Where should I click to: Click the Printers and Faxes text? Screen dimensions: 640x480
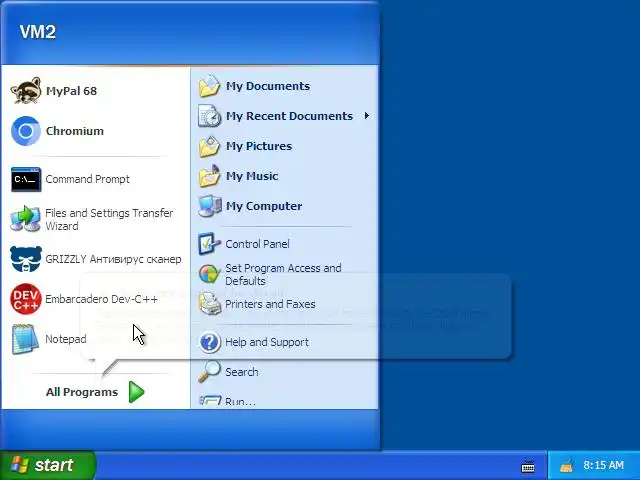coord(270,304)
